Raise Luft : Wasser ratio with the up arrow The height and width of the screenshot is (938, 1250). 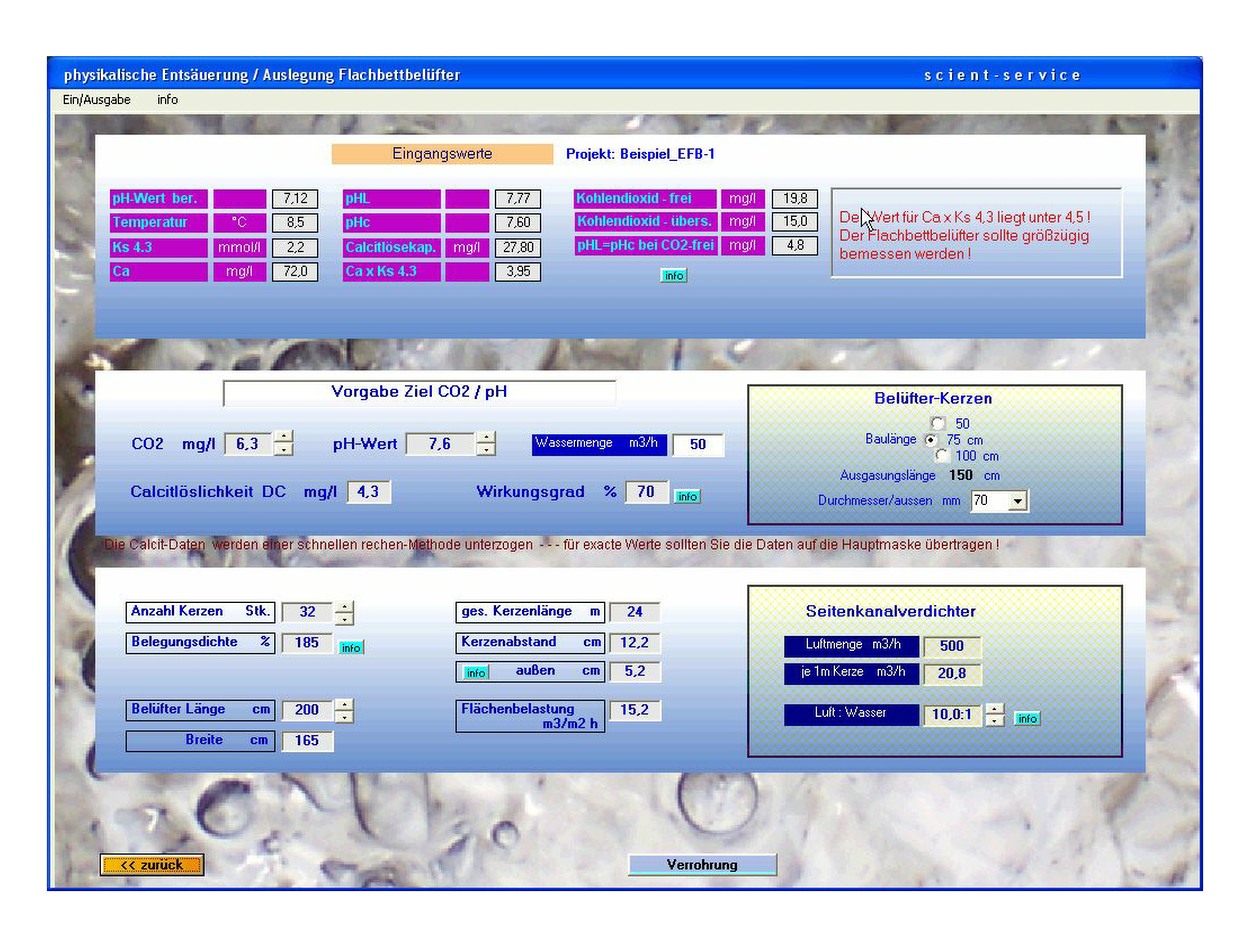(995, 709)
